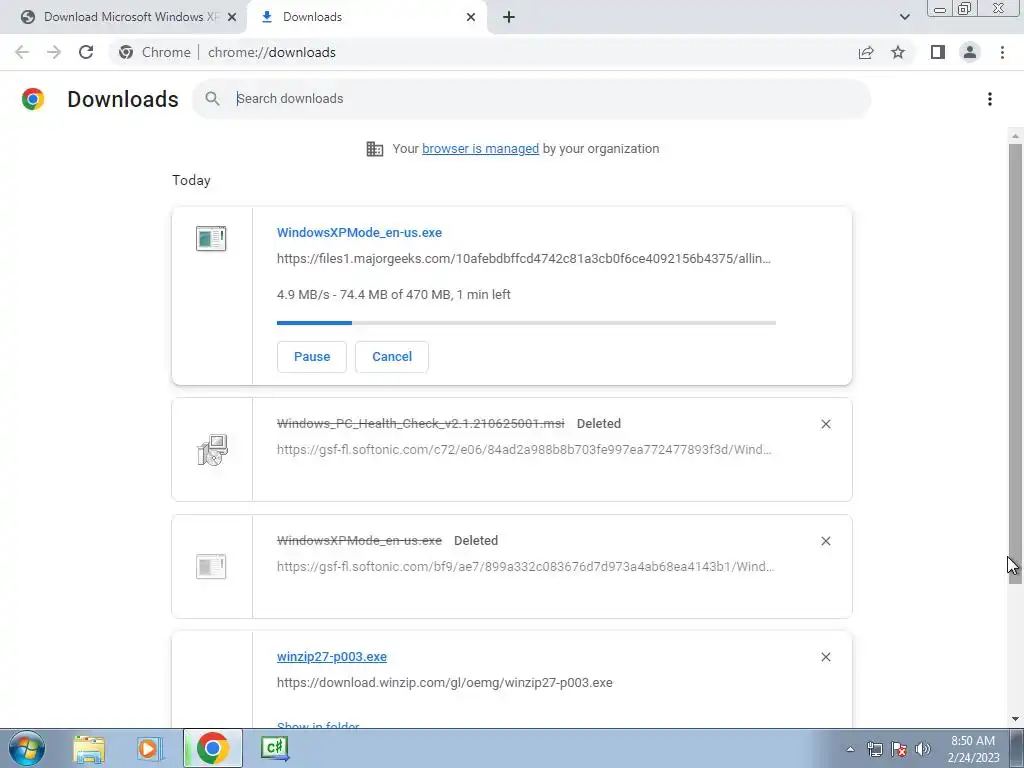Remove winzip27-p003.exe entry from list
1024x768 pixels.
[825, 657]
